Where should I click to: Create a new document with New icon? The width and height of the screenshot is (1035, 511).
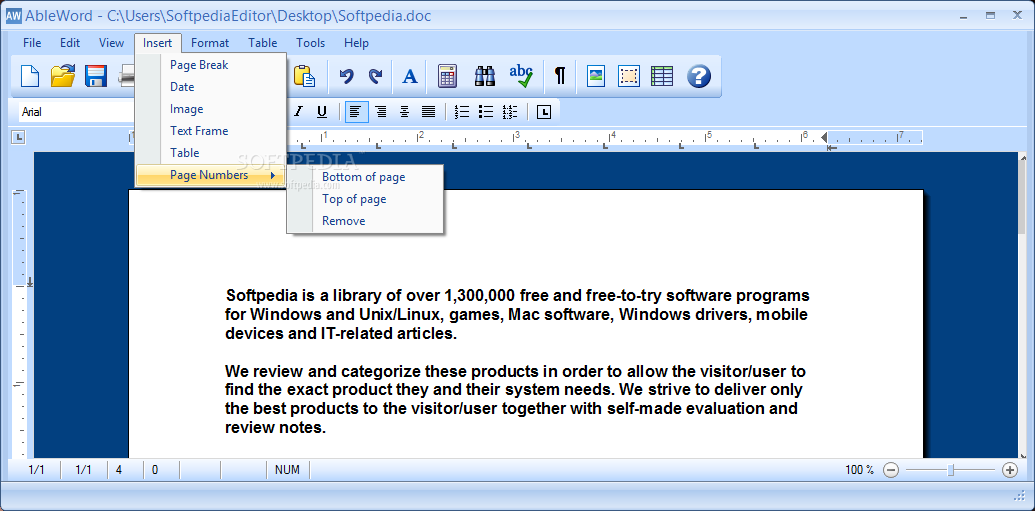pyautogui.click(x=30, y=76)
